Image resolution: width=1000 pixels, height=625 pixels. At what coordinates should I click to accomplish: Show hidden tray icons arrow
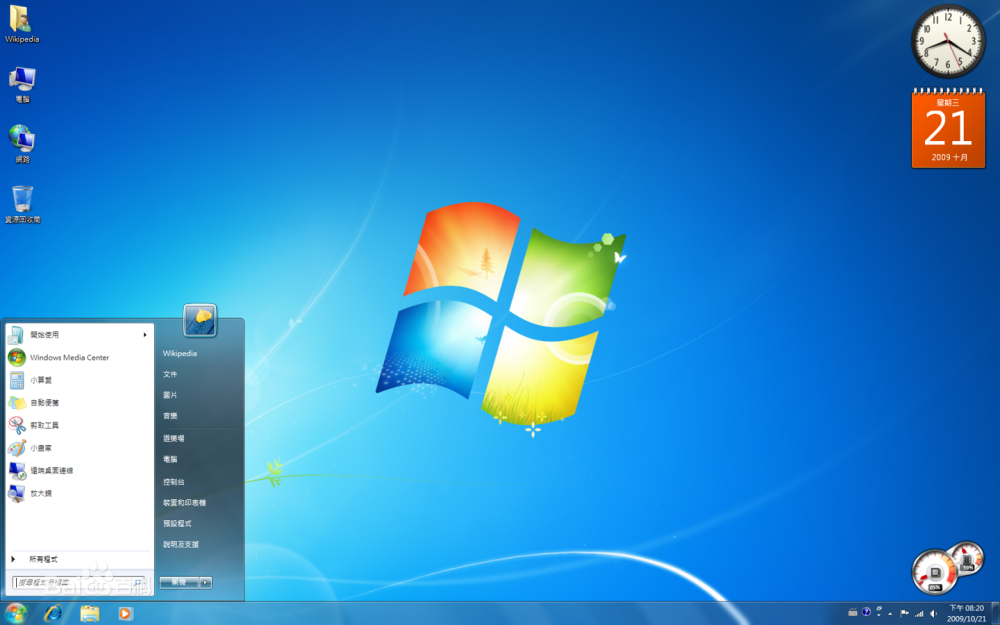pos(890,613)
